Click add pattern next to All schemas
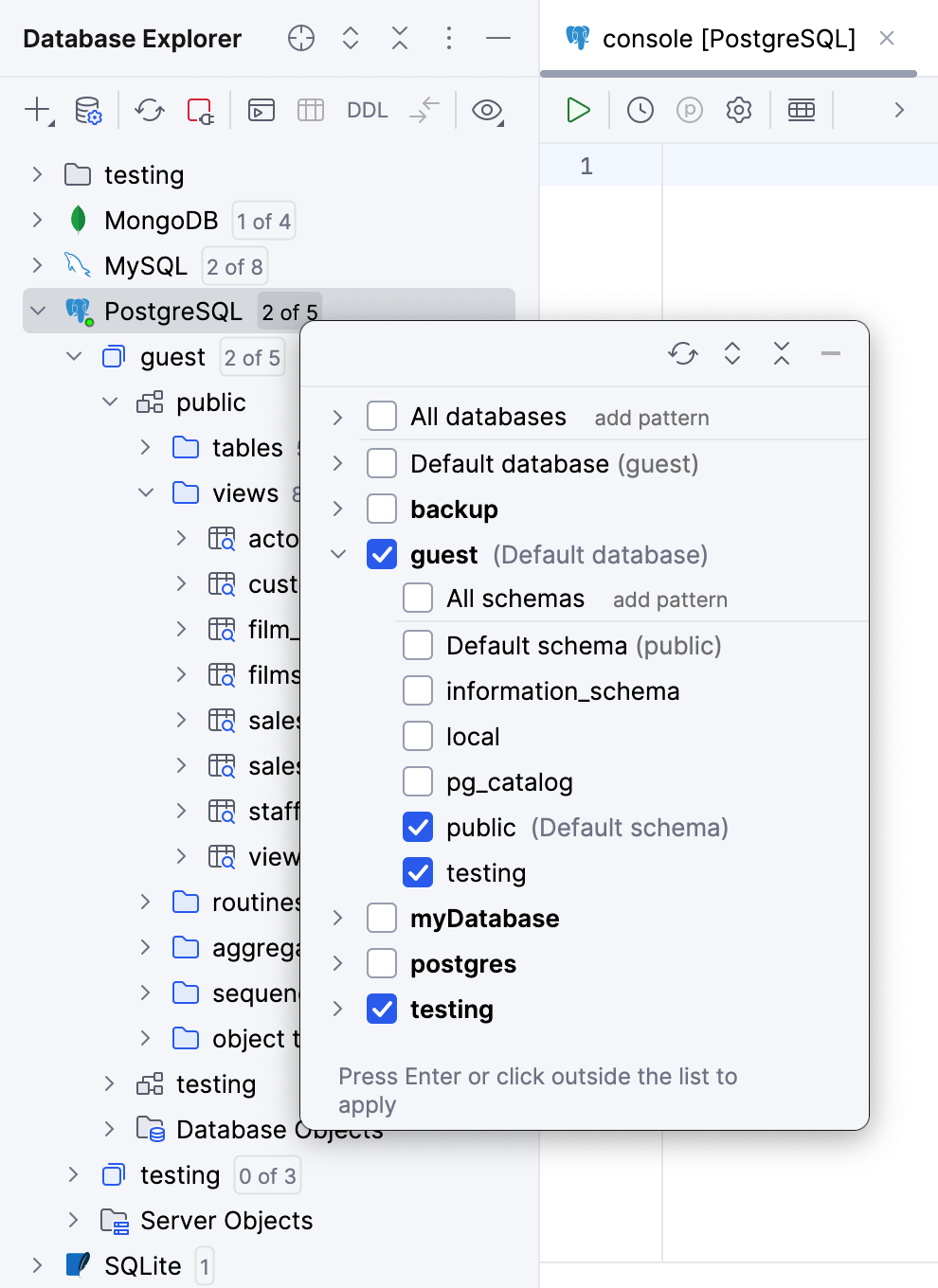Viewport: 938px width, 1288px height. pyautogui.click(x=669, y=599)
